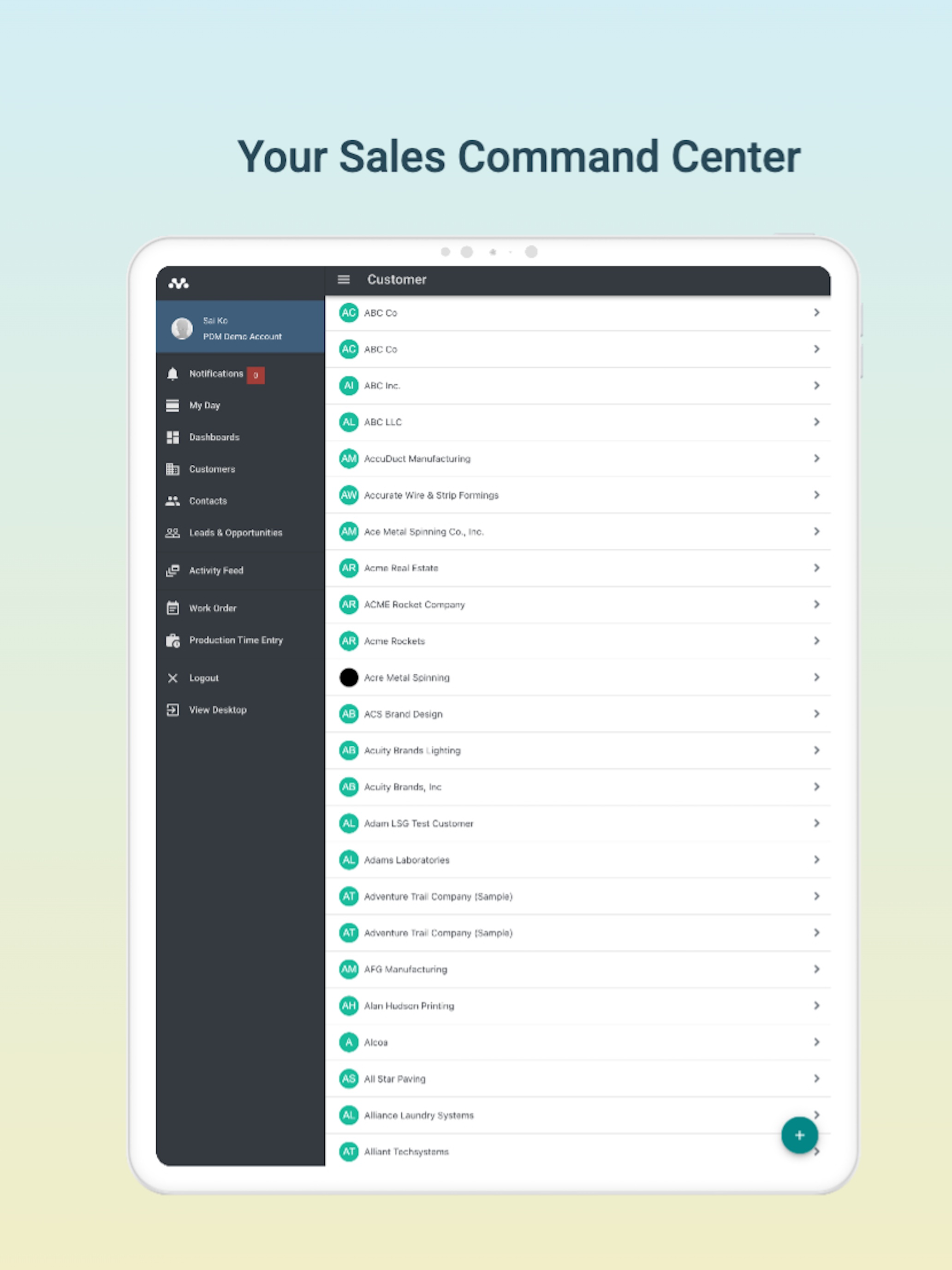Open Production Time Entry menu item

240,640
